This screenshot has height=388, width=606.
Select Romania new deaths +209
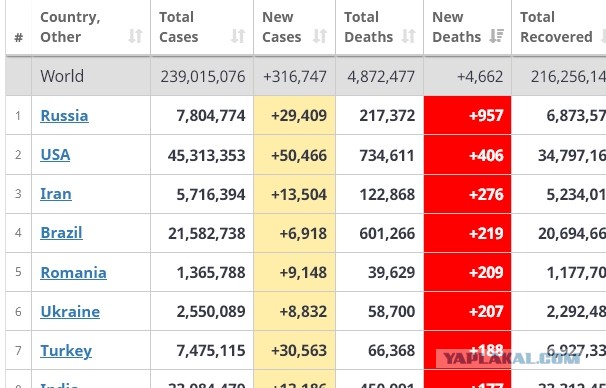tap(486, 272)
